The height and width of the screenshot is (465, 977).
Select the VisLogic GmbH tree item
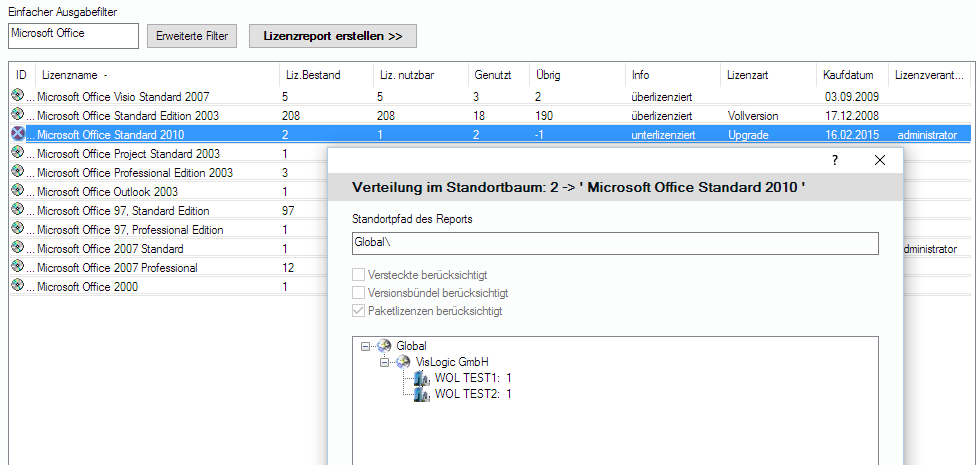click(x=452, y=362)
